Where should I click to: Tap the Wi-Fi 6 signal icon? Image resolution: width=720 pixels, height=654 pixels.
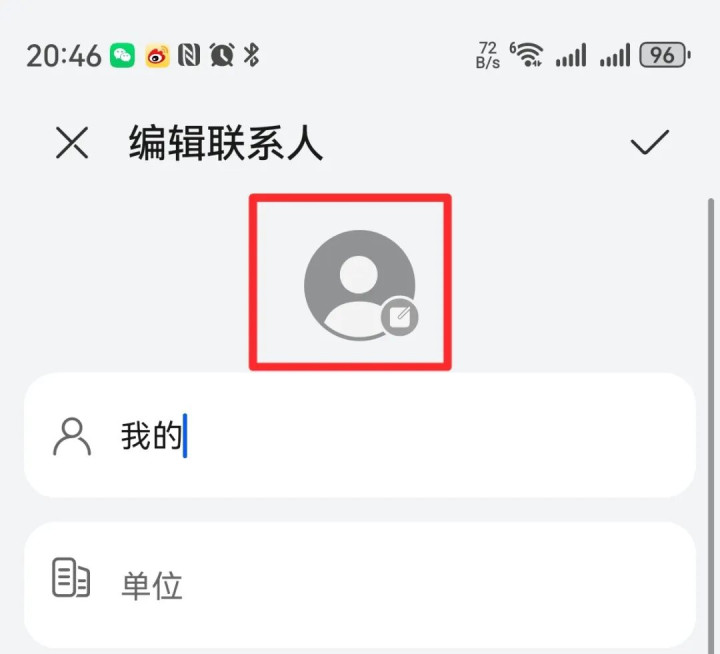pos(527,54)
